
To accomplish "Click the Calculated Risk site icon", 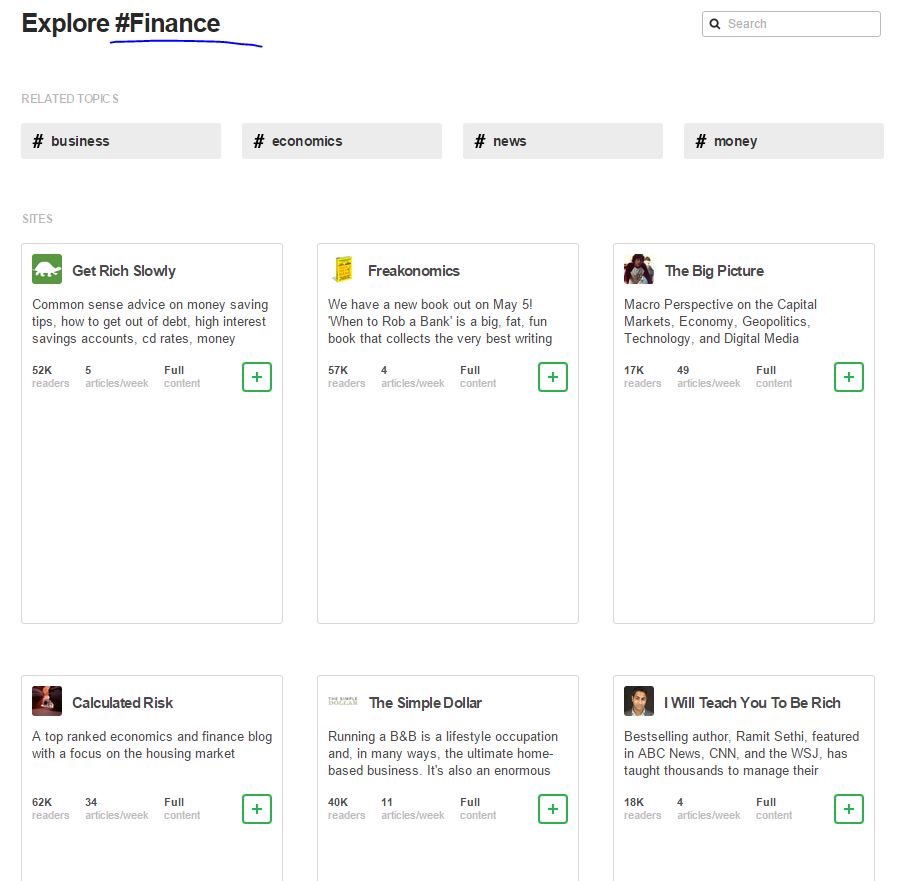I will [47, 702].
